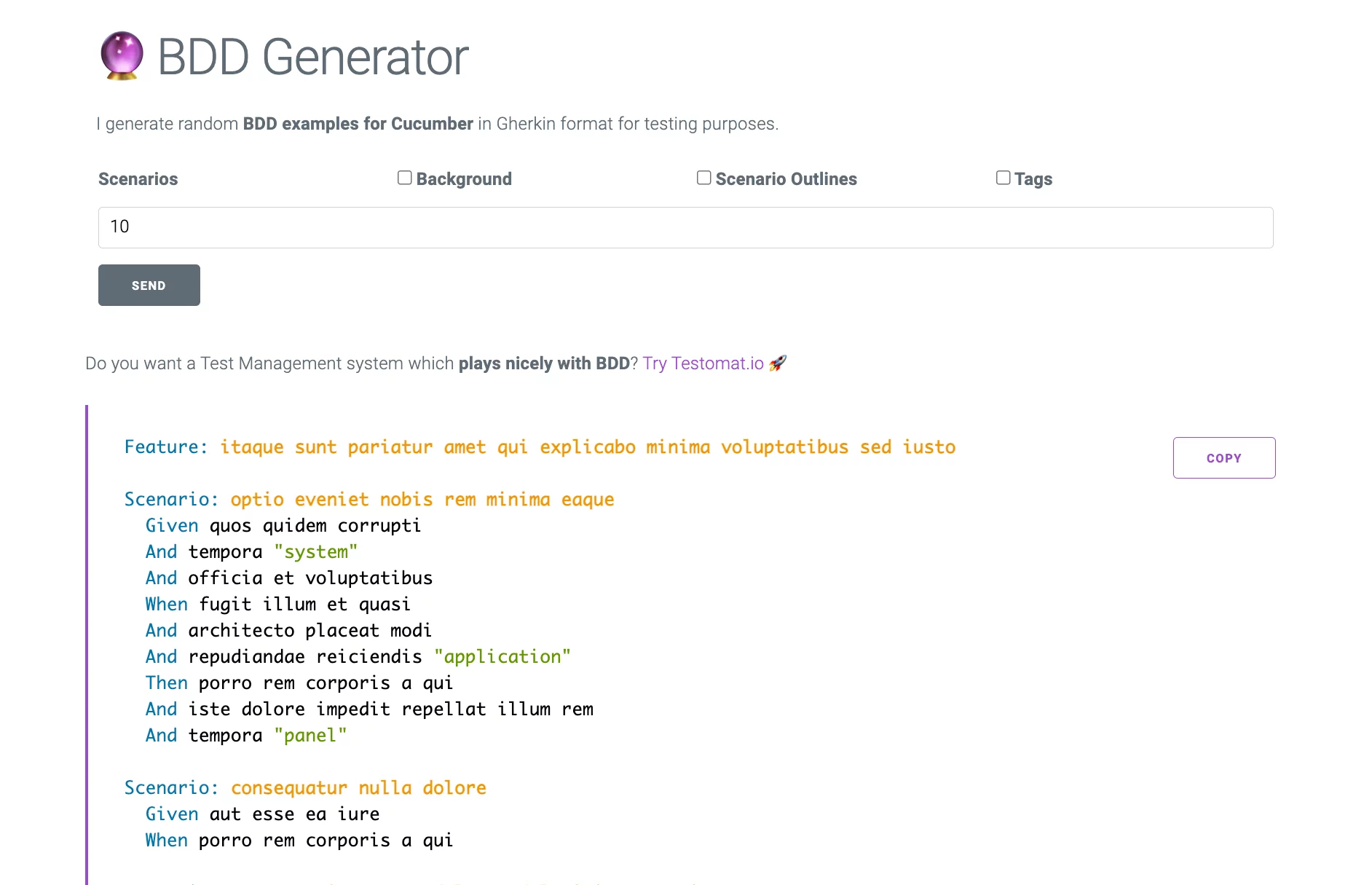The image size is (1372, 885).
Task: Click the 'consequatur nulla dolore' scenario heading
Action: click(x=305, y=787)
